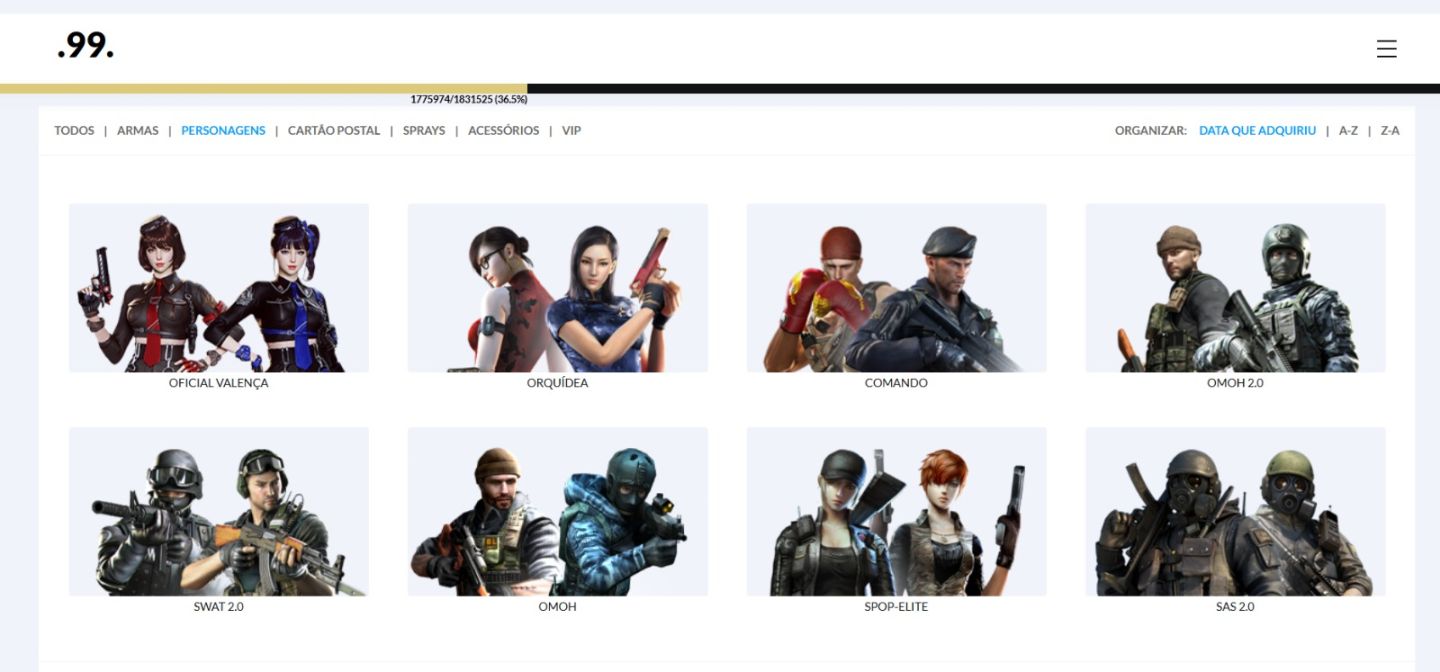Open the VIP category tab
Screen dimensions: 1440x672
[x=571, y=131]
